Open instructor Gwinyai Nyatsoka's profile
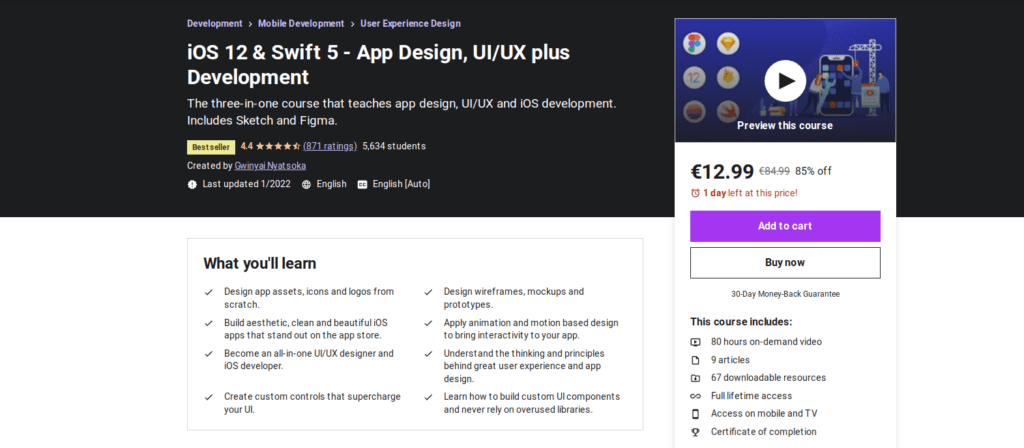 (x=270, y=165)
